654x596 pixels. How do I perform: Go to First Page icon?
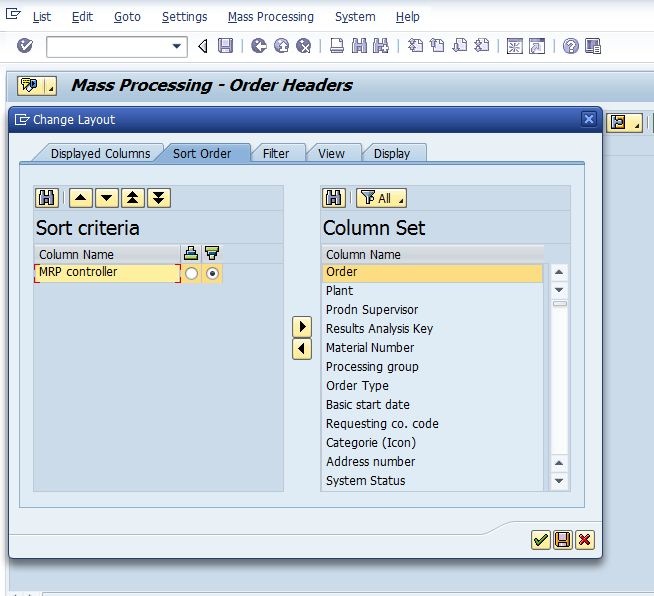point(415,45)
